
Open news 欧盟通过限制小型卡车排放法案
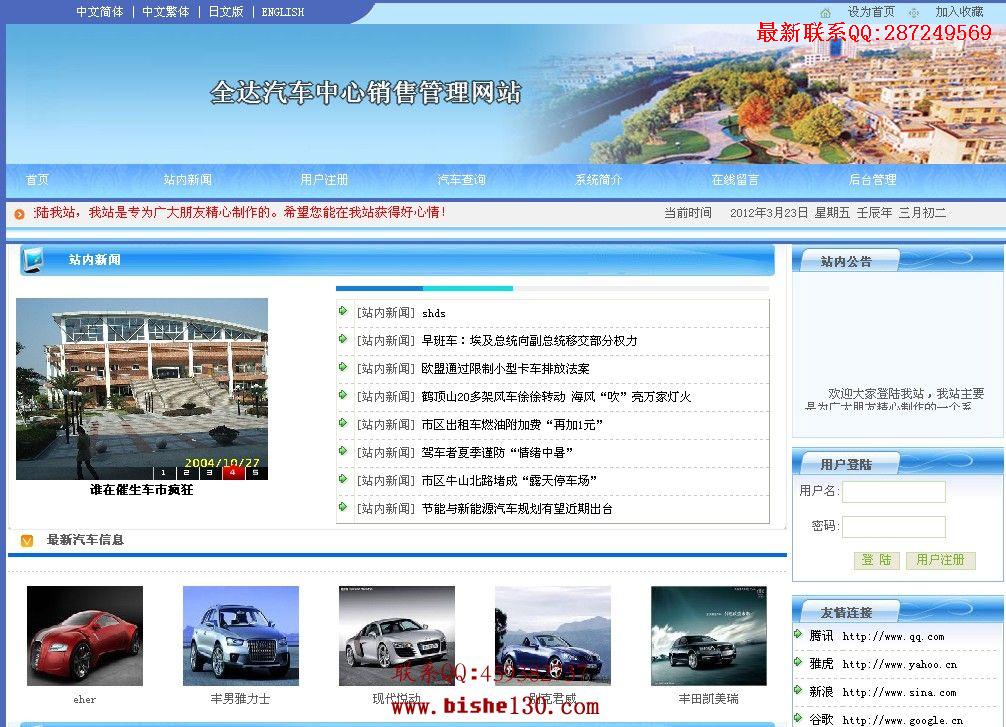506,369
